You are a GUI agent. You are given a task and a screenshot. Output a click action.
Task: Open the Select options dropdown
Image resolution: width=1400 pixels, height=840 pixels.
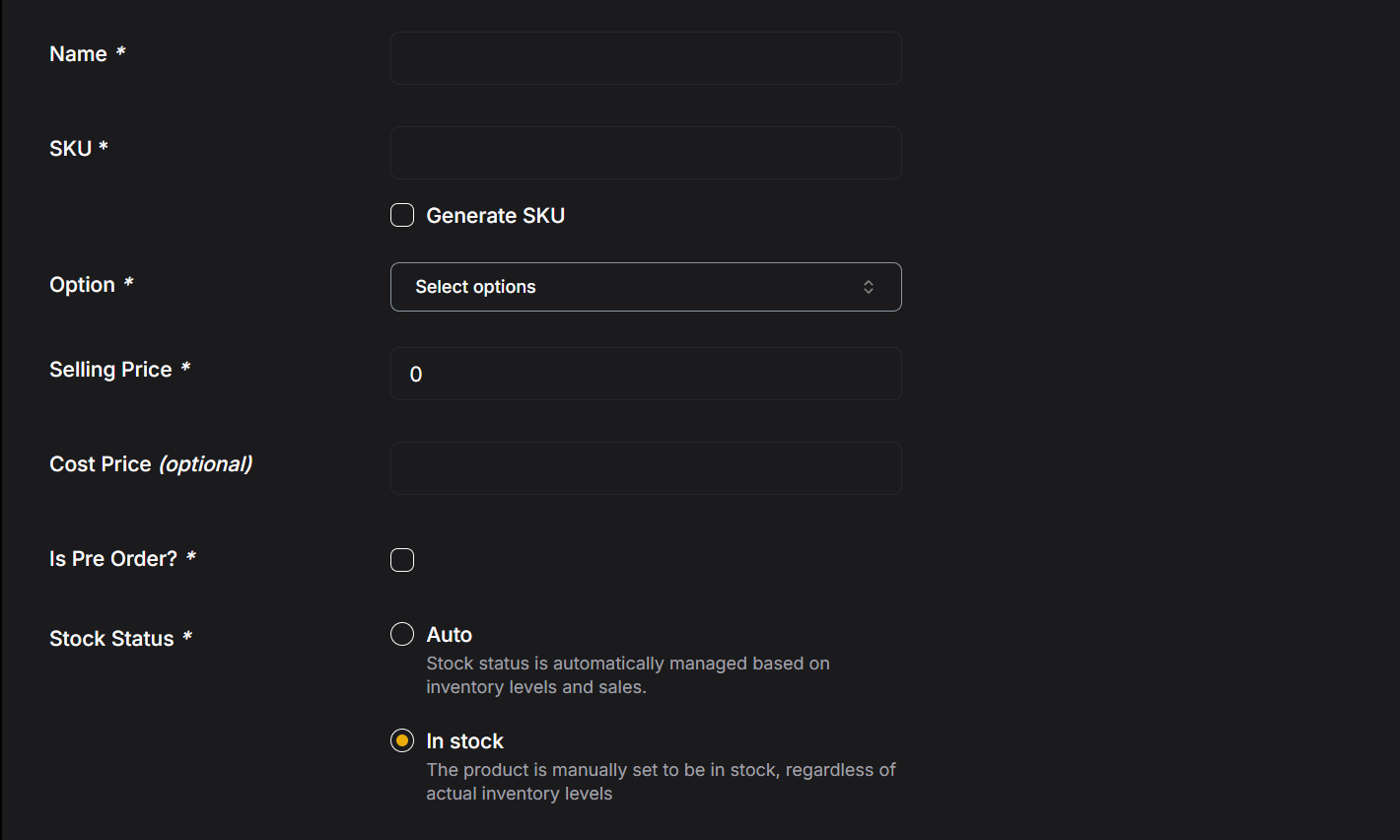click(646, 287)
